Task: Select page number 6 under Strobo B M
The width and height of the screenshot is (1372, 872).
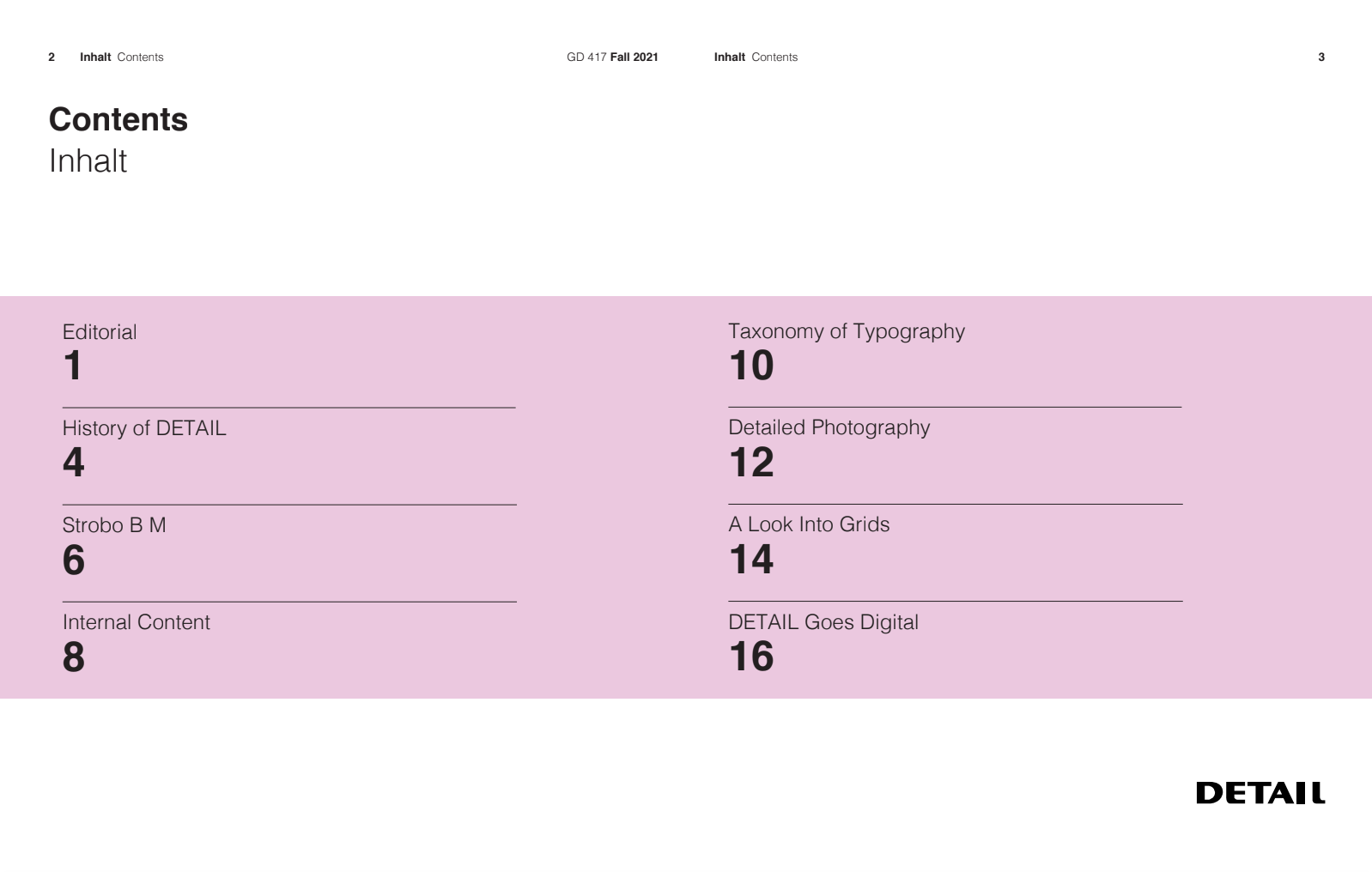Action: pyautogui.click(x=74, y=560)
